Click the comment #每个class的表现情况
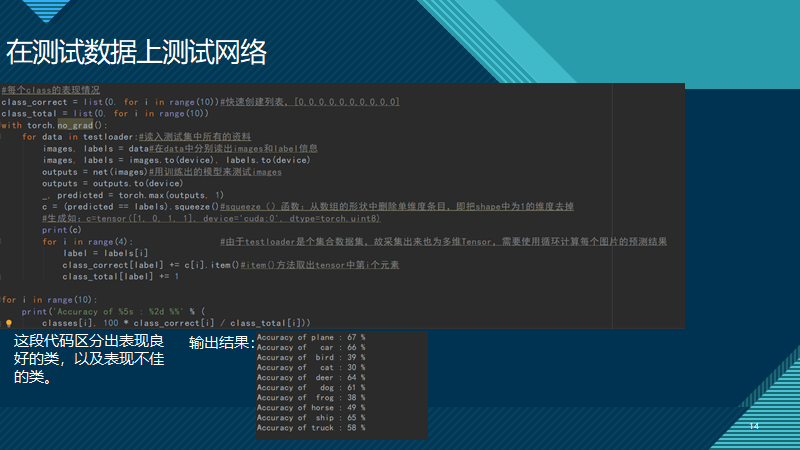The image size is (800, 450). (x=51, y=90)
